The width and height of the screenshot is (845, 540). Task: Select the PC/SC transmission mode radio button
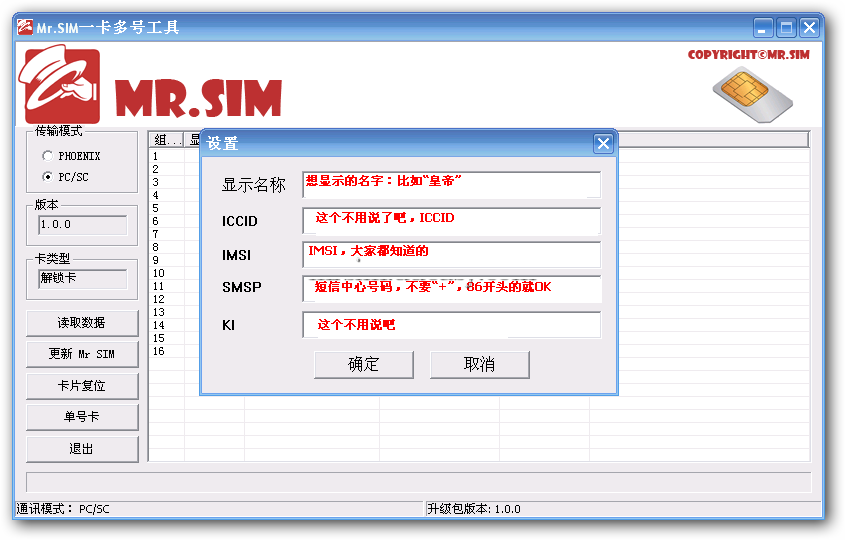pos(47,177)
